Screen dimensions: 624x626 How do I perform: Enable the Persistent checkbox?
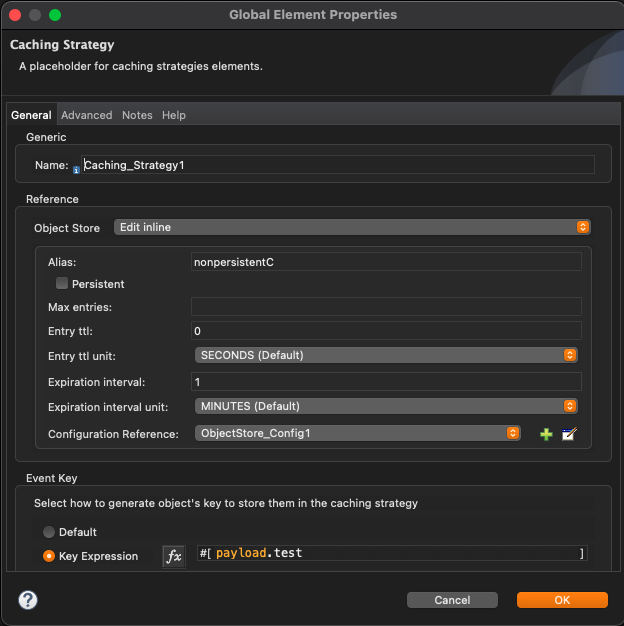(62, 284)
